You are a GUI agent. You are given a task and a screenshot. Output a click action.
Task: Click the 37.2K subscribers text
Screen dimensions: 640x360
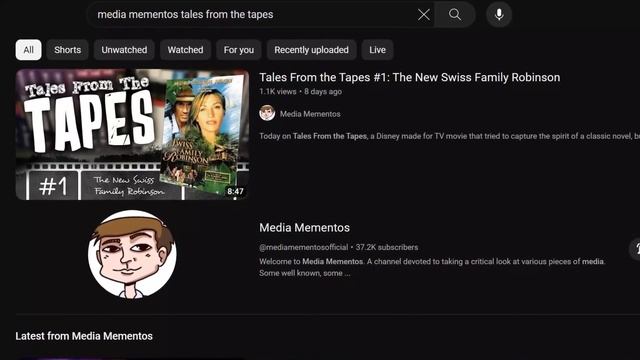click(387, 247)
